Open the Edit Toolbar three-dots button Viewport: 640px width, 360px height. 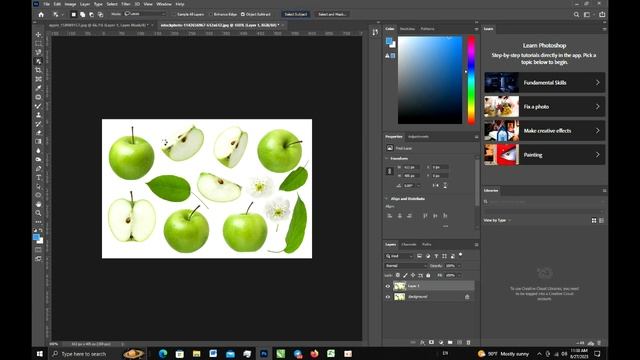click(38, 222)
